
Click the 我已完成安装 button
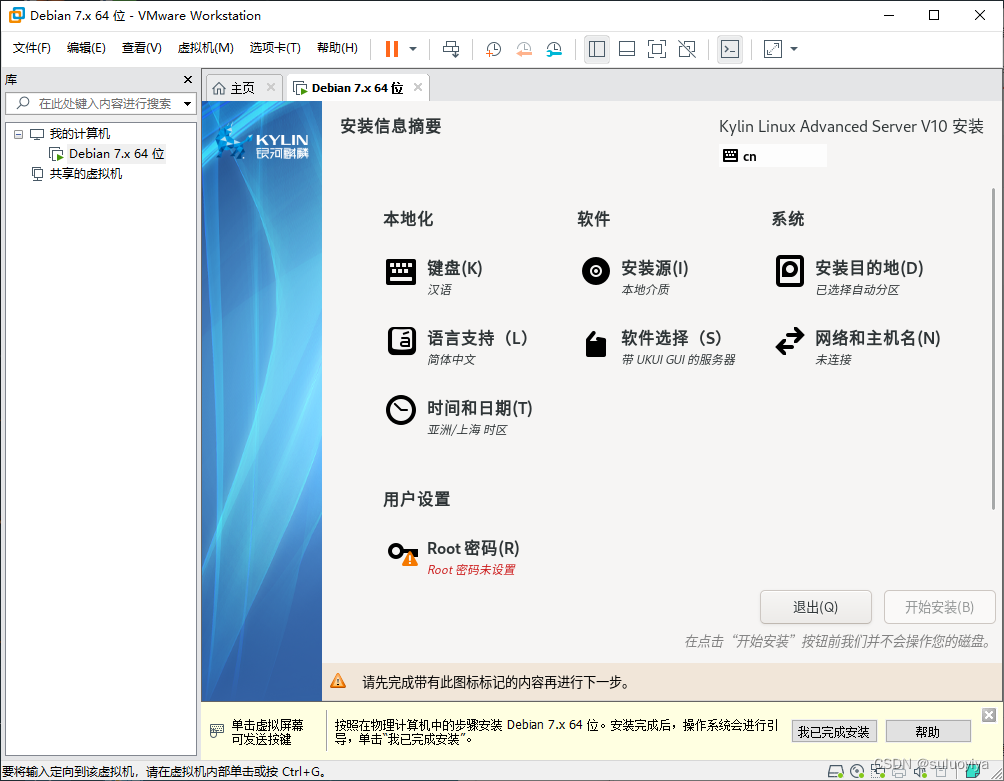pyautogui.click(x=833, y=731)
